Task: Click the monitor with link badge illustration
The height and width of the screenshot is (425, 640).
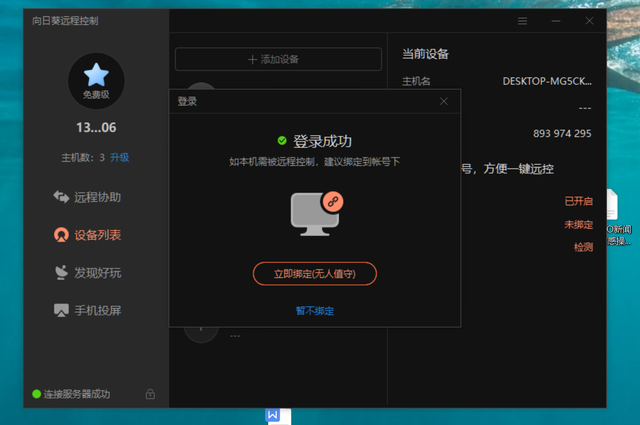Action: [317, 214]
